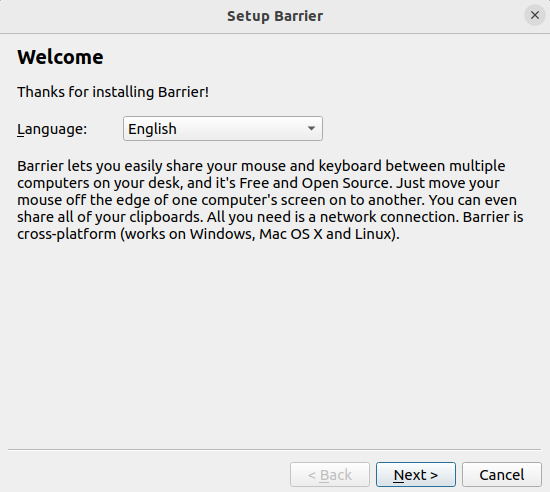Select the English entry in Language field
Viewport: 550px width, 492px height.
point(152,129)
